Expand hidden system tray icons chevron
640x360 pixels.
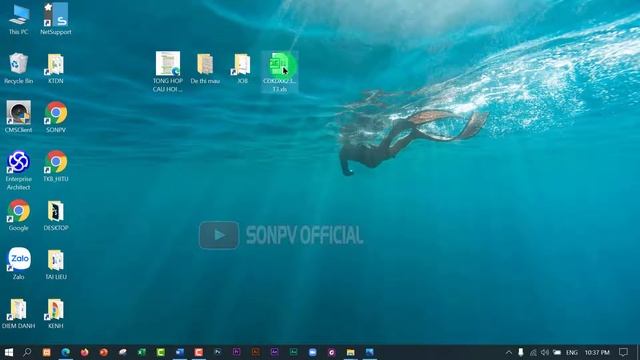[509, 352]
